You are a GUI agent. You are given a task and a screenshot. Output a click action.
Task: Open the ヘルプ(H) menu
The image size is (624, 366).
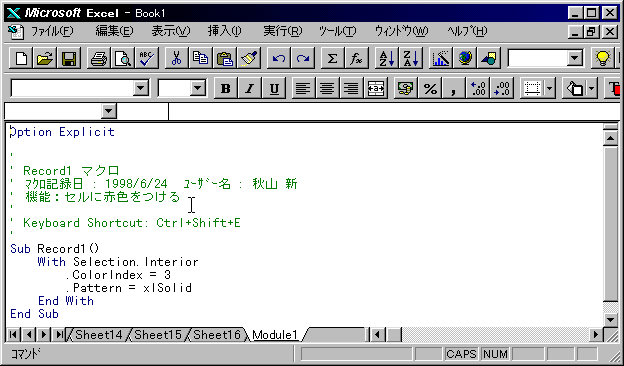coord(467,31)
